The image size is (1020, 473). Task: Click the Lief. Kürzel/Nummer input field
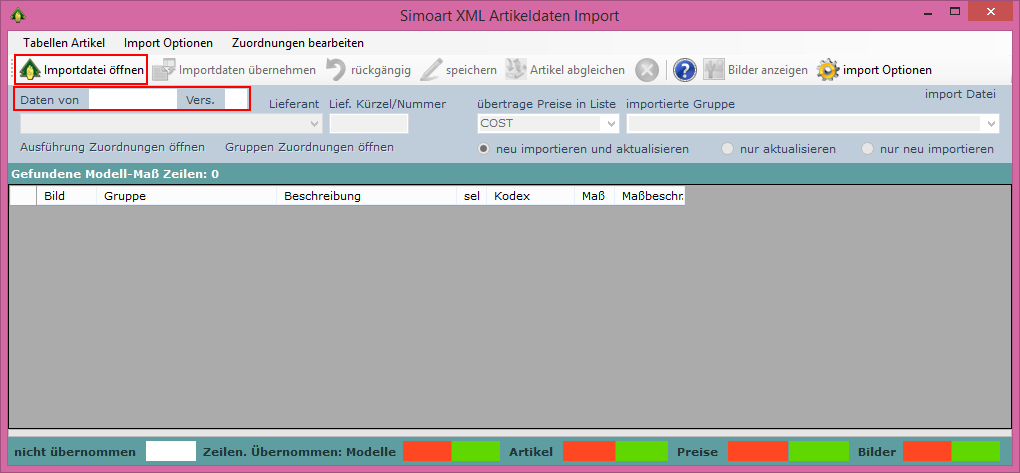369,123
